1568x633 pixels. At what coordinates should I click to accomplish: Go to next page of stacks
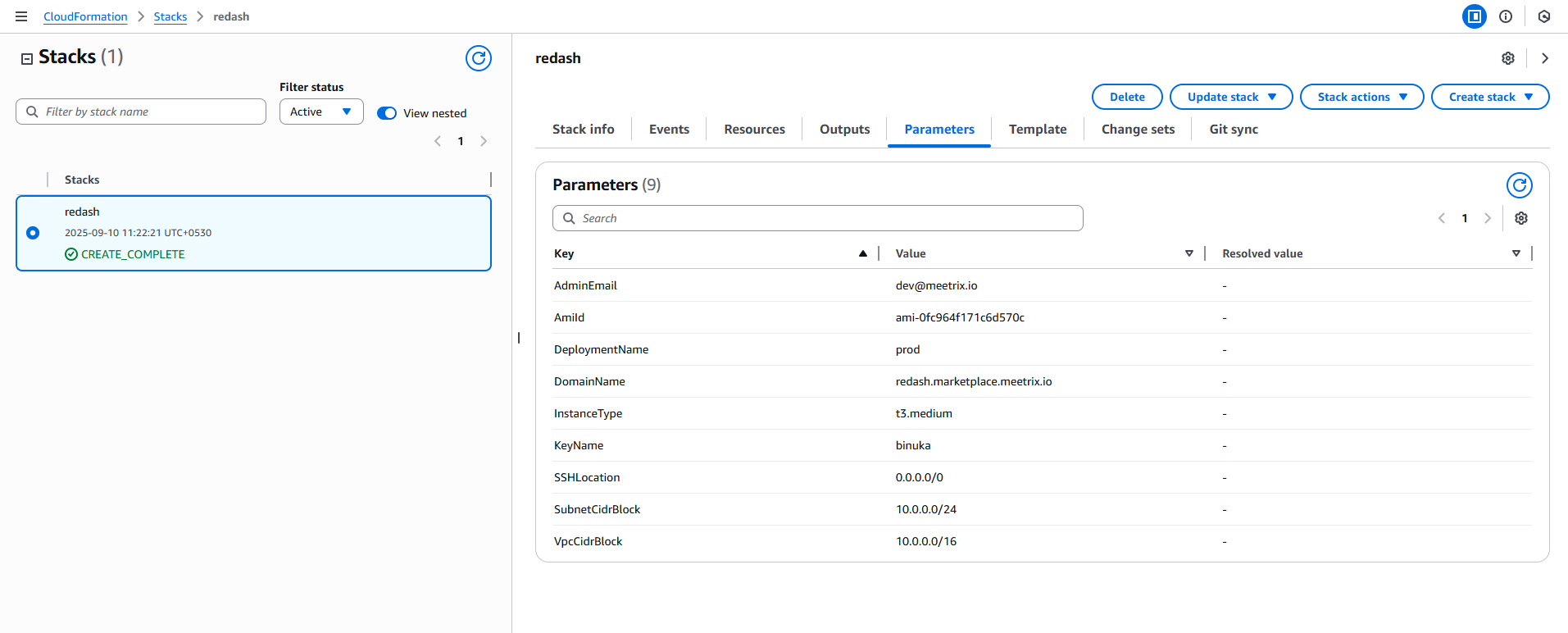[484, 141]
